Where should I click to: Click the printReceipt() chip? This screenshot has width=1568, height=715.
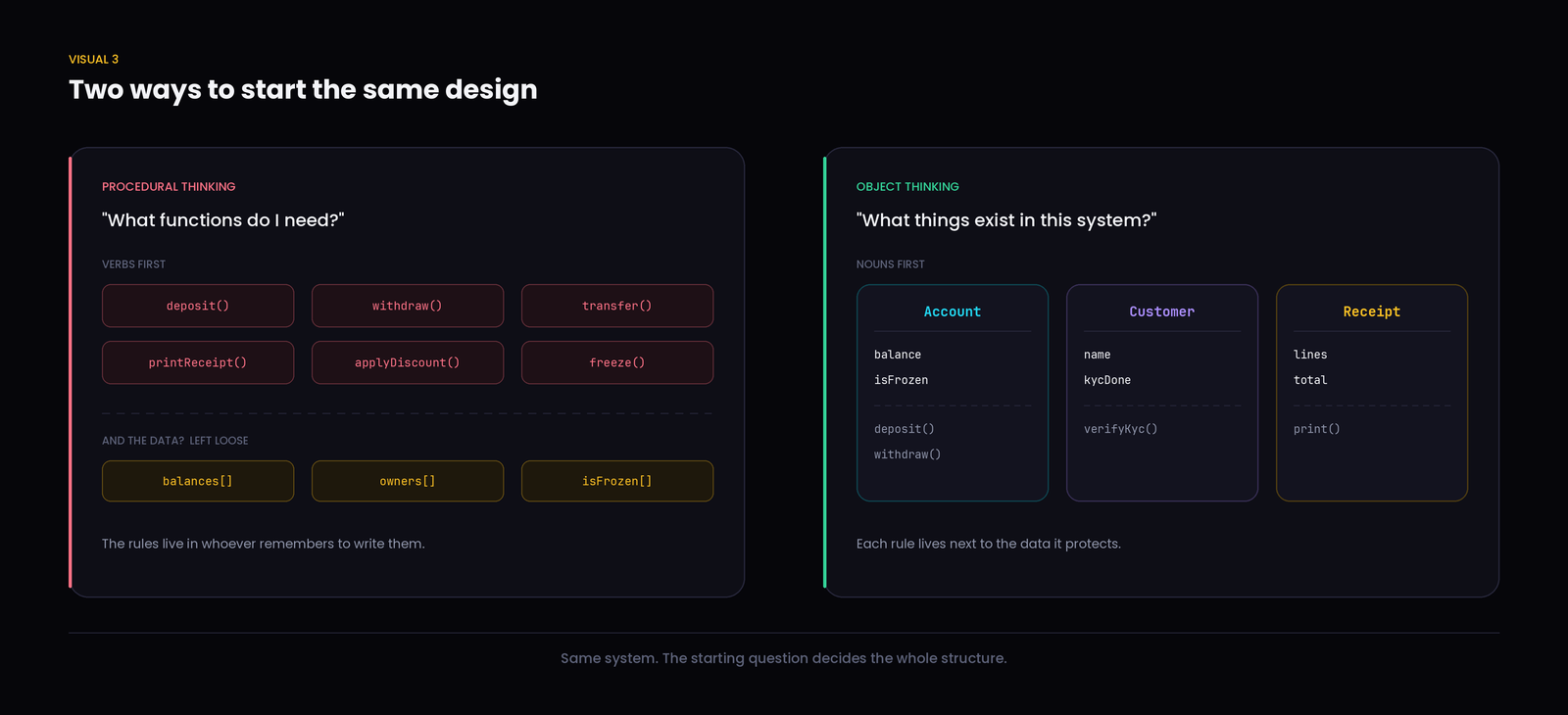coord(198,362)
